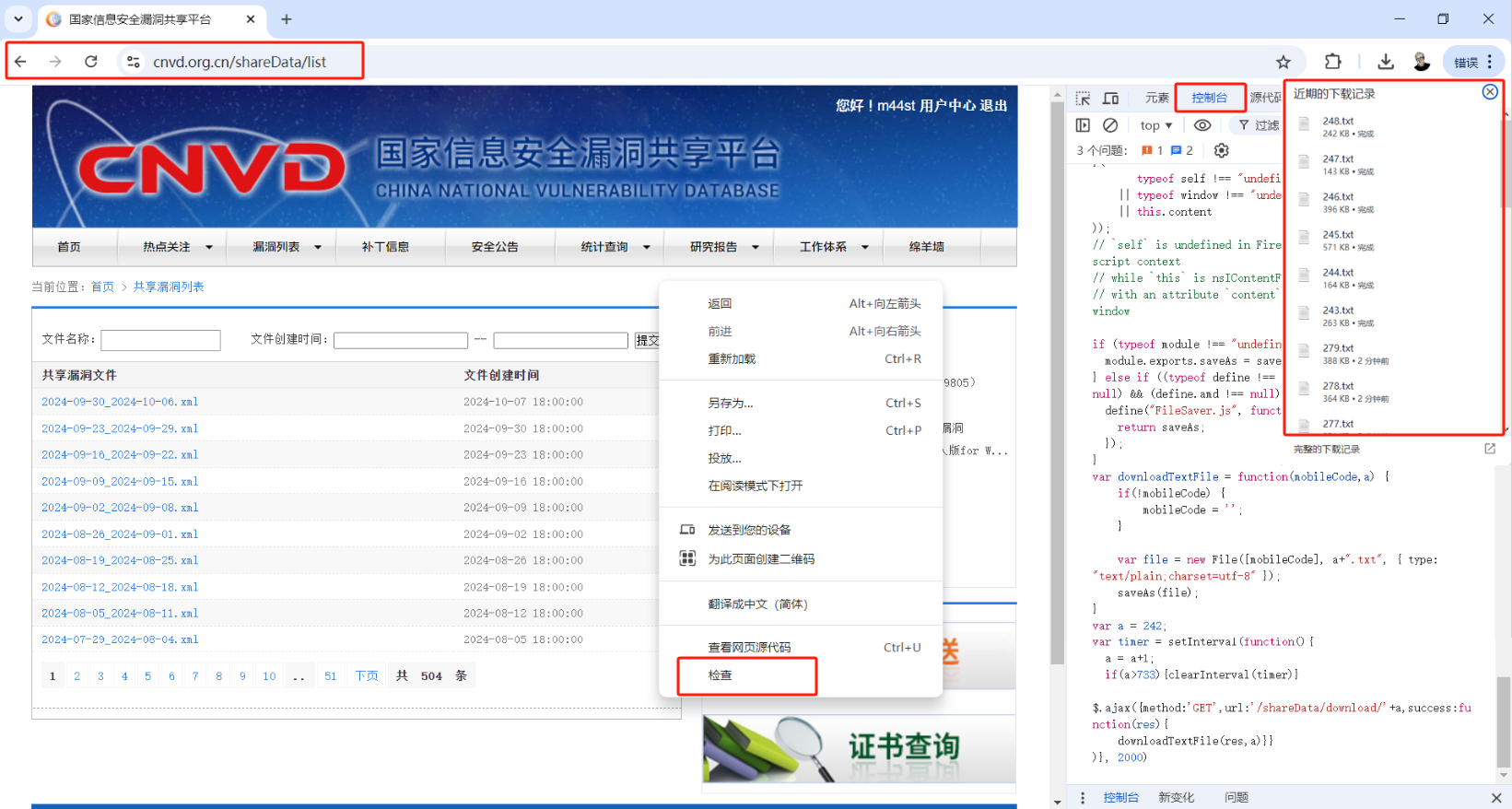This screenshot has height=809, width=1512.
Task: Close the recent downloads popup
Action: pos(1490,92)
